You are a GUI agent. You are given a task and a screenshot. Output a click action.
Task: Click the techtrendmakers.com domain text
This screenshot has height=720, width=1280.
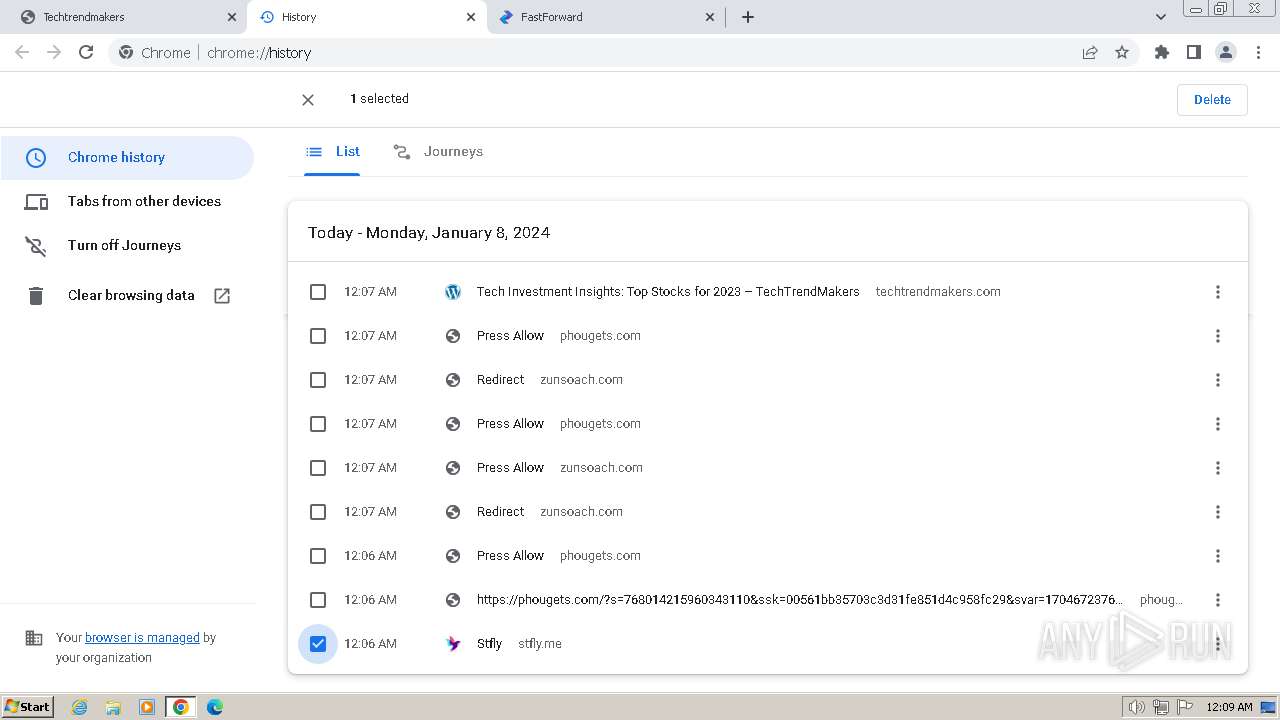point(938,292)
